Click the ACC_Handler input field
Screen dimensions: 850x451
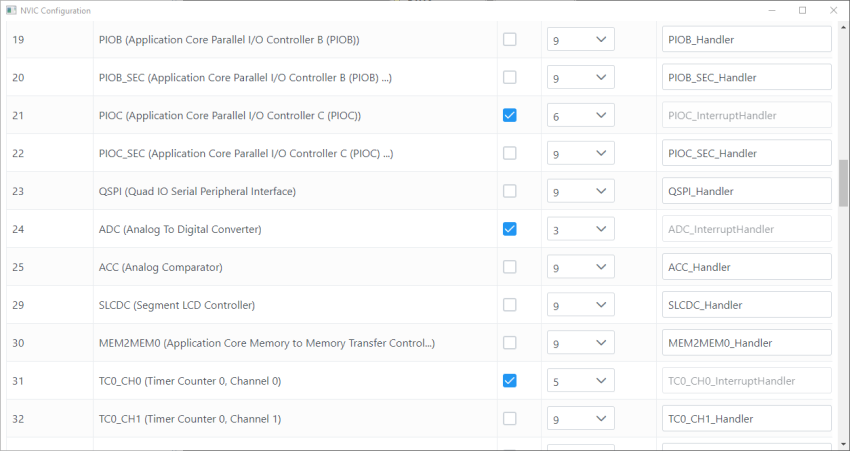[x=746, y=267]
